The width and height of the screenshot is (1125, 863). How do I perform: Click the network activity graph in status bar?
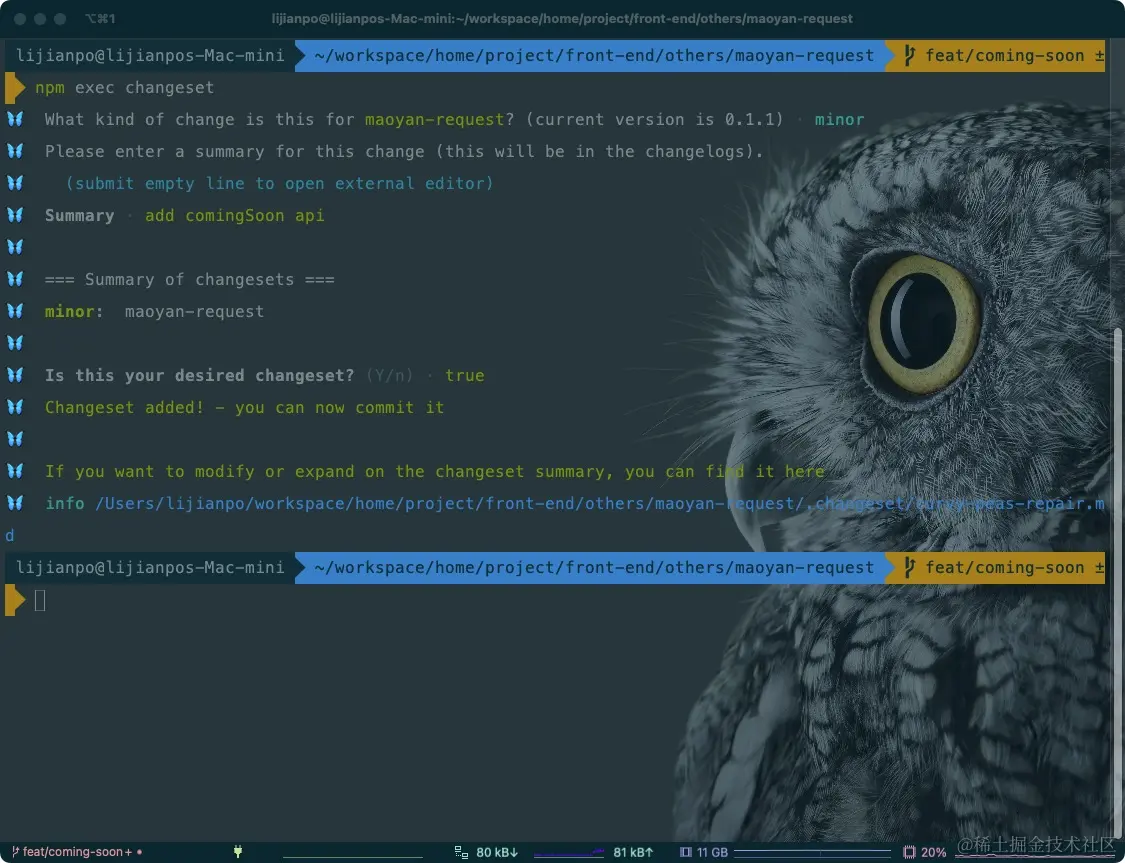pyautogui.click(x=568, y=853)
